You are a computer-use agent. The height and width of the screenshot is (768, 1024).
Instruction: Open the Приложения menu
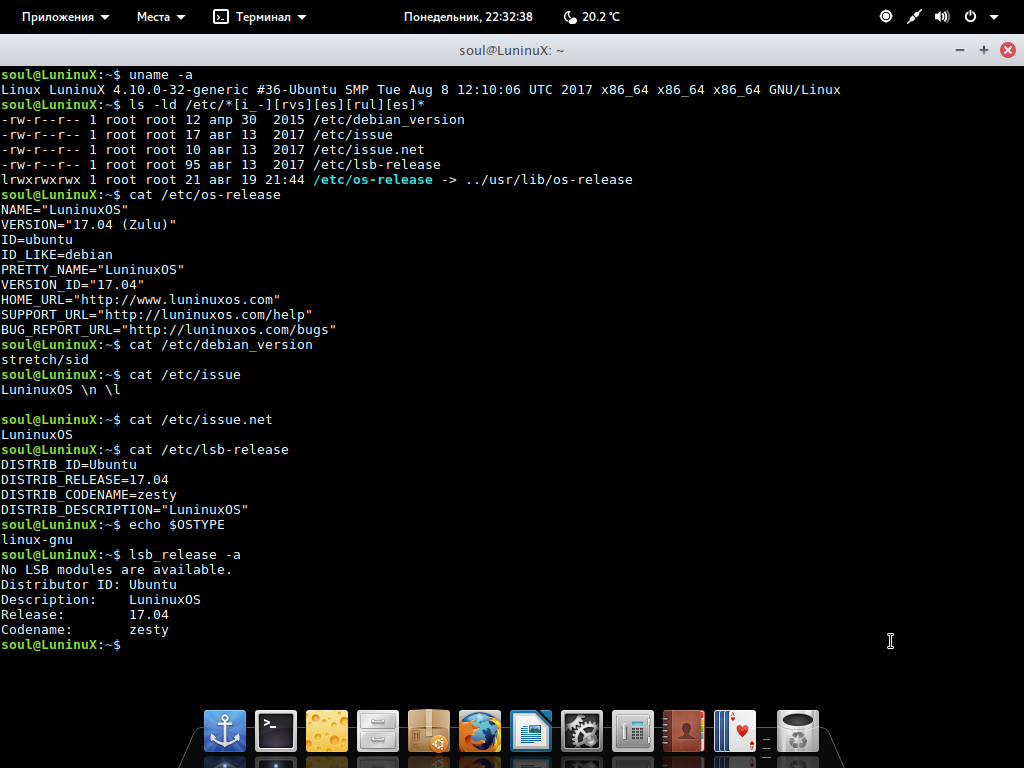(65, 16)
